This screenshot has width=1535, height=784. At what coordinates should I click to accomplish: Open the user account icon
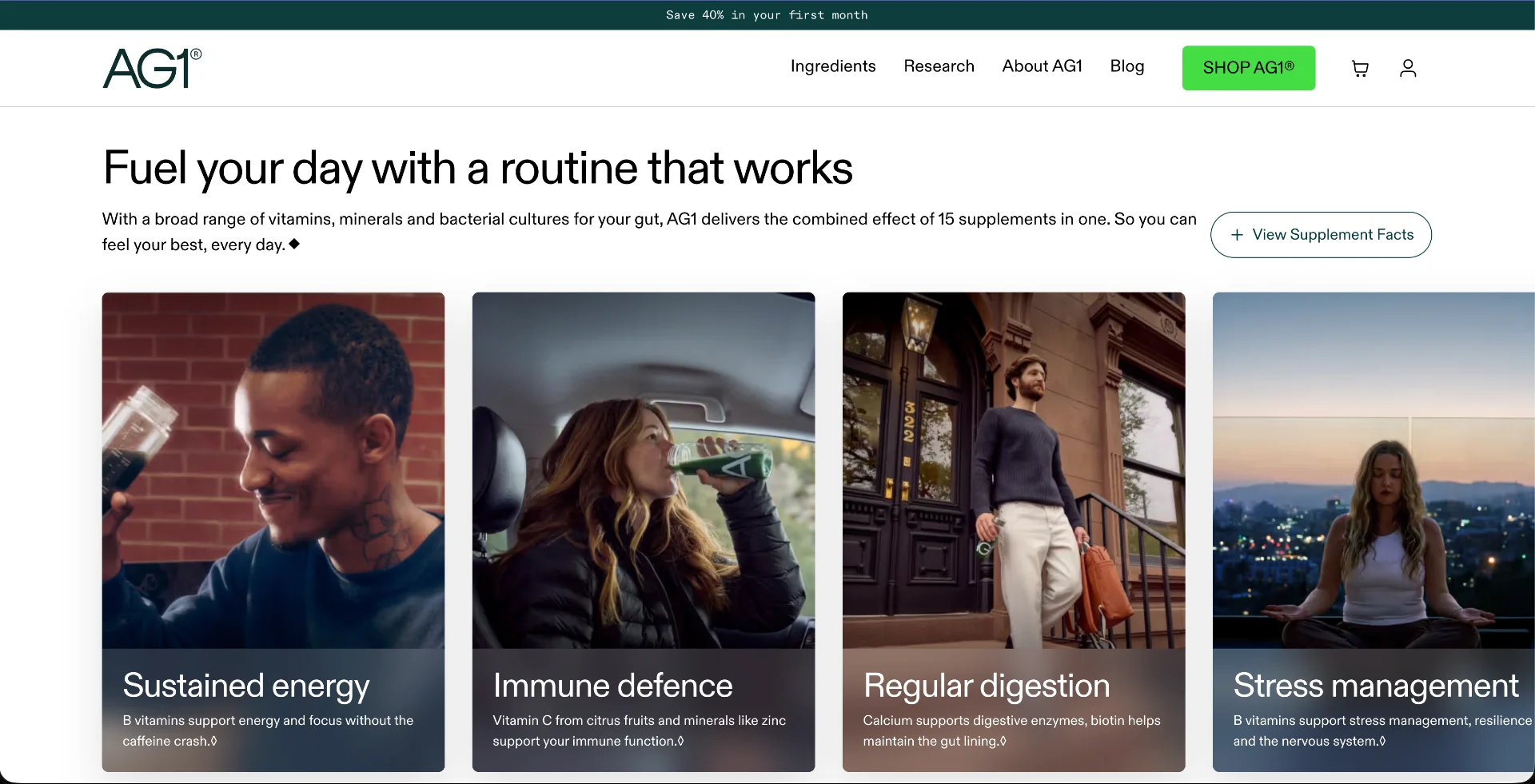(1408, 69)
